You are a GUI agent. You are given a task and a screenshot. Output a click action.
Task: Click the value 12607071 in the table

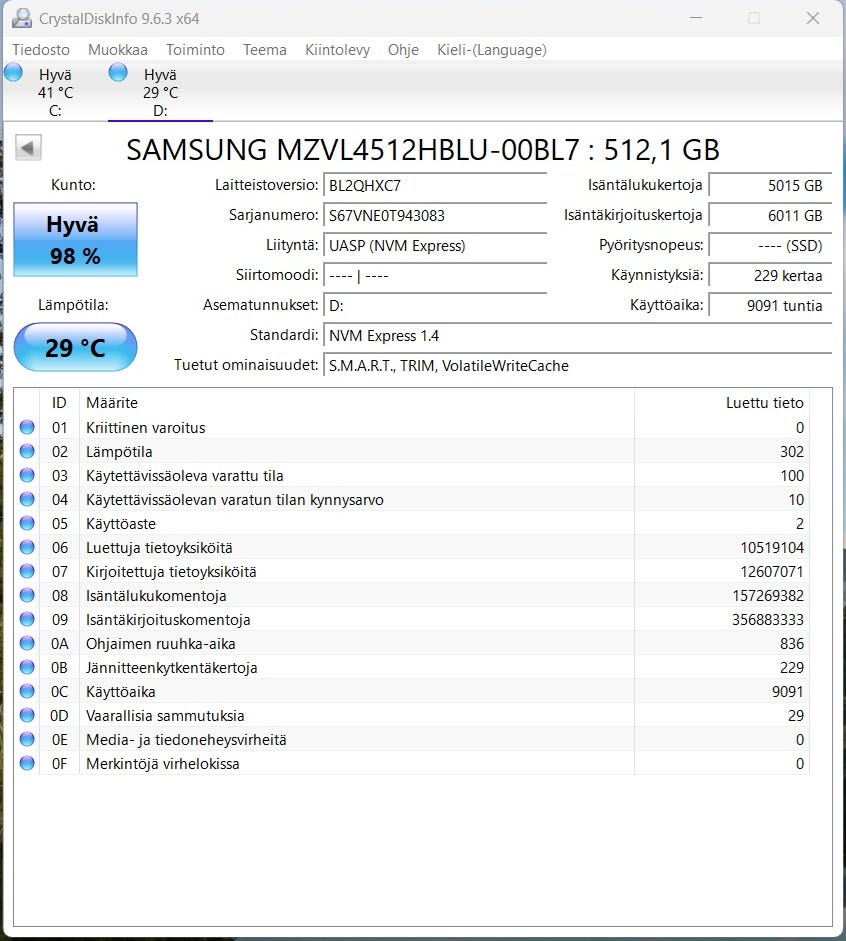click(x=772, y=571)
